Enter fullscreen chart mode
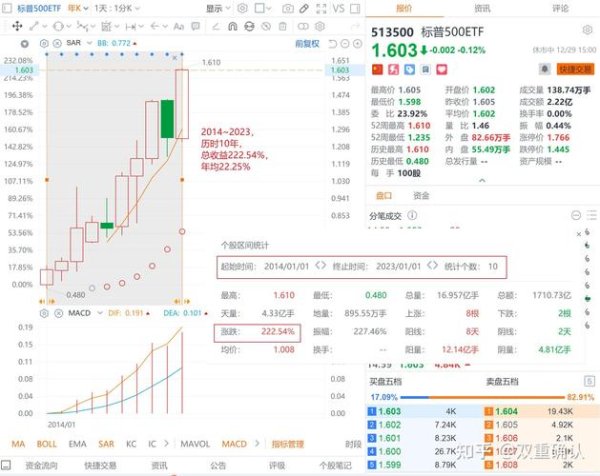The height and width of the screenshot is (476, 600). pos(321,8)
